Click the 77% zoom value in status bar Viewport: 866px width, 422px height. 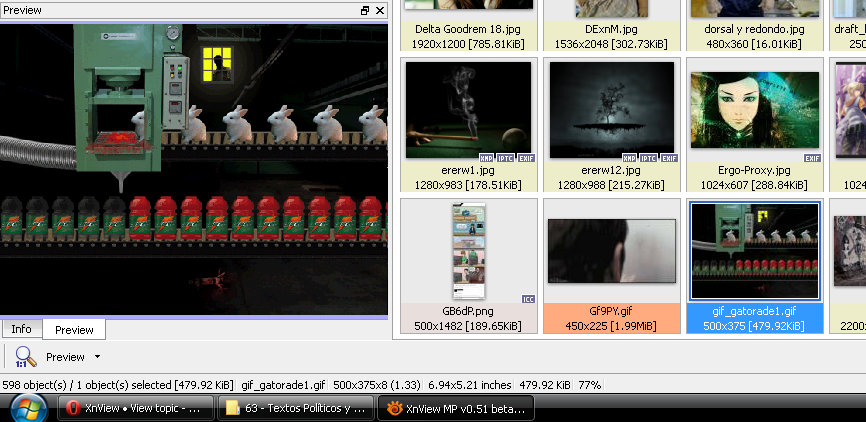(590, 385)
